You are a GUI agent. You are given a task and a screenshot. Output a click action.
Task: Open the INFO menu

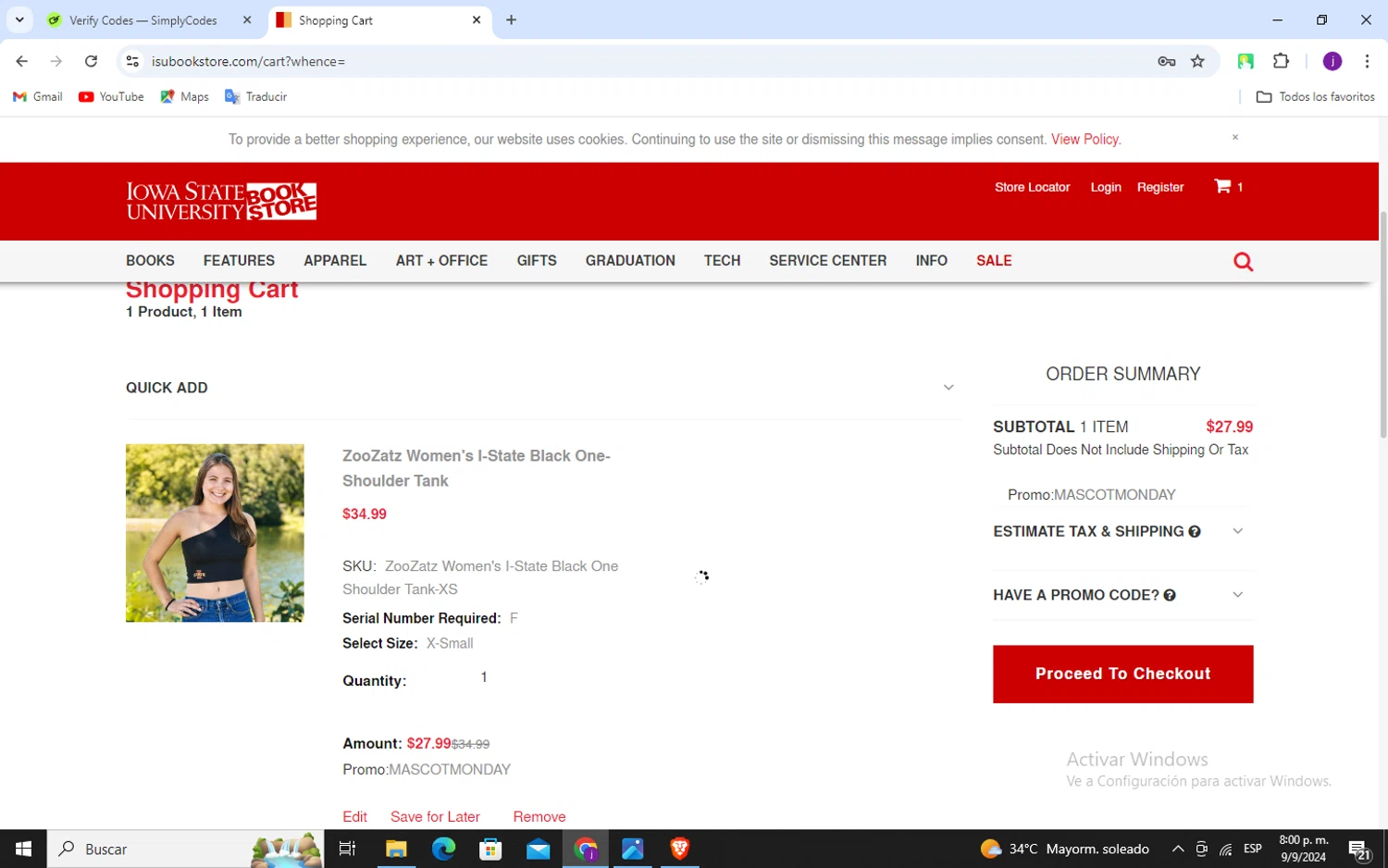[931, 260]
